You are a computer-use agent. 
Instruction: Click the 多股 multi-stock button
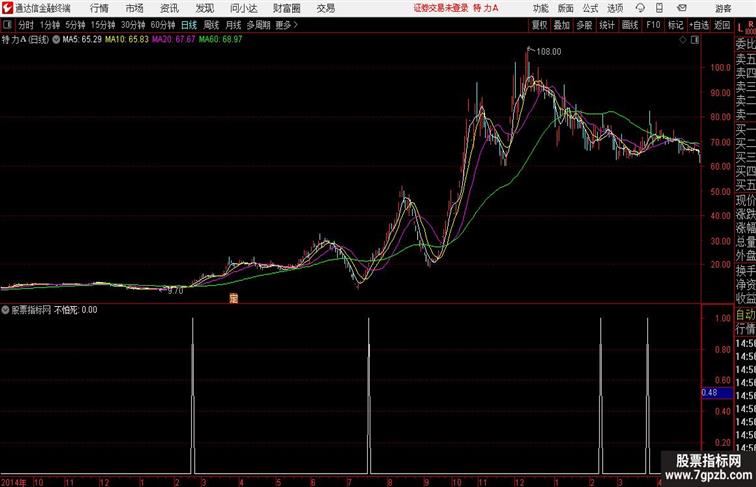pyautogui.click(x=584, y=25)
